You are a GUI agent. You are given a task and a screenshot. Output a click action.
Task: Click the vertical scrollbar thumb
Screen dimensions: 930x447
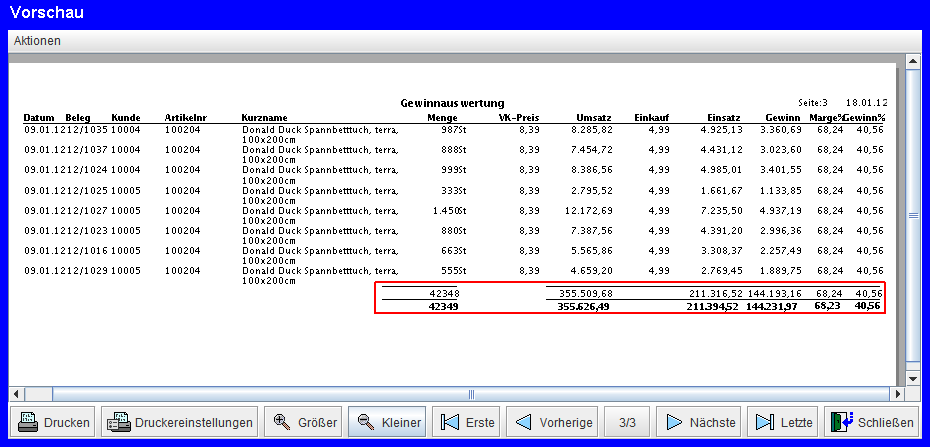912,215
